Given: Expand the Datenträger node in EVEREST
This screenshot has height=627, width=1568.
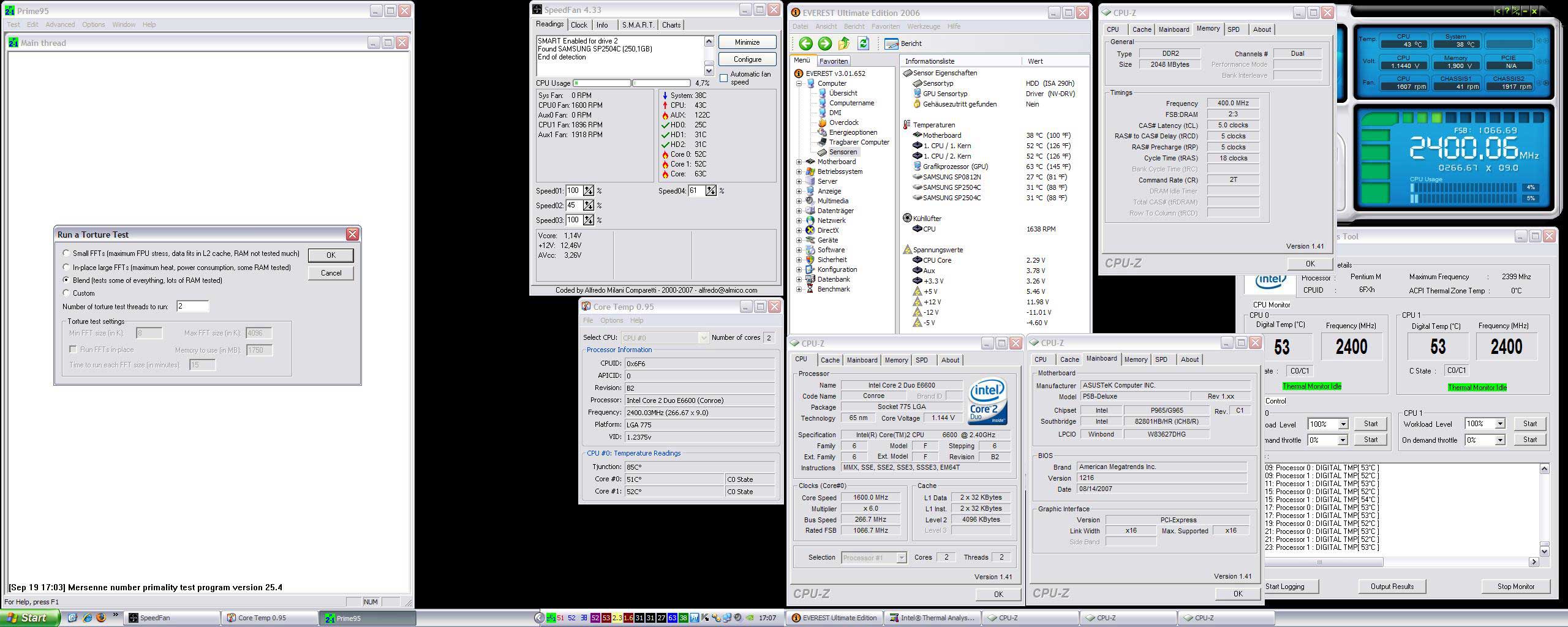Looking at the screenshot, I should pos(799,211).
